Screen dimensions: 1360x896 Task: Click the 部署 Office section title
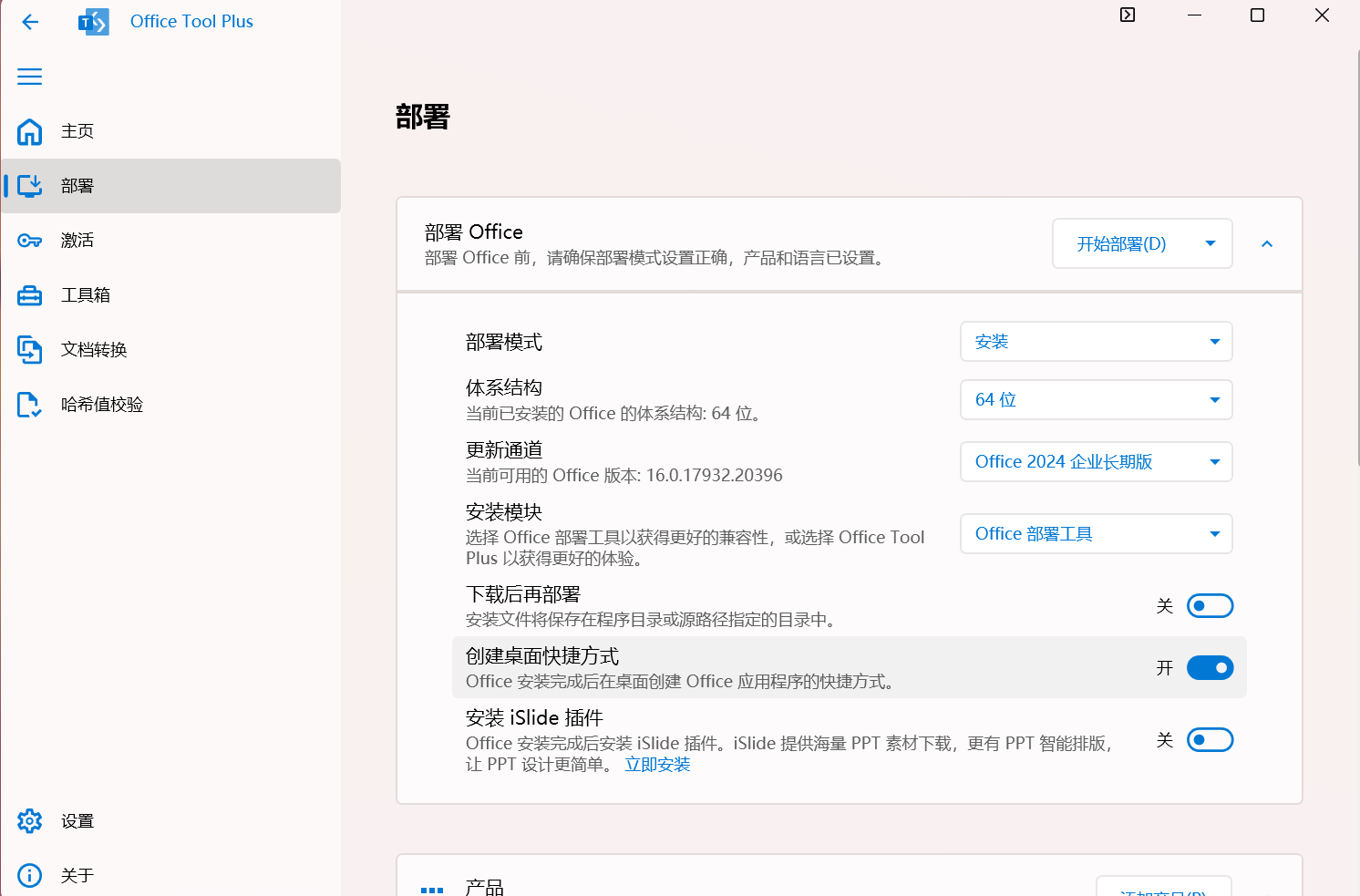(x=474, y=232)
